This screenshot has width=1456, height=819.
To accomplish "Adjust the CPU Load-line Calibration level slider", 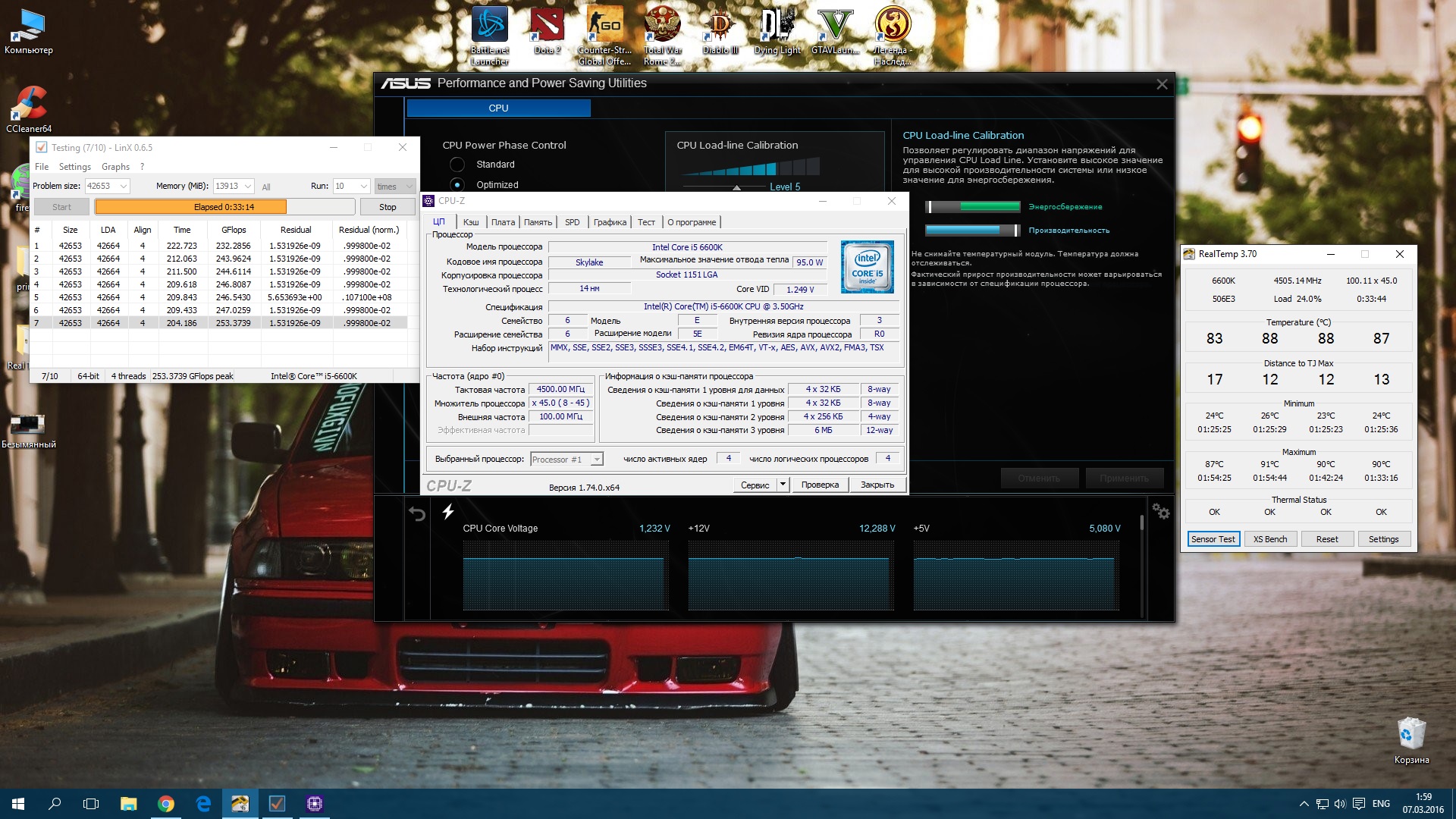I will tap(736, 187).
